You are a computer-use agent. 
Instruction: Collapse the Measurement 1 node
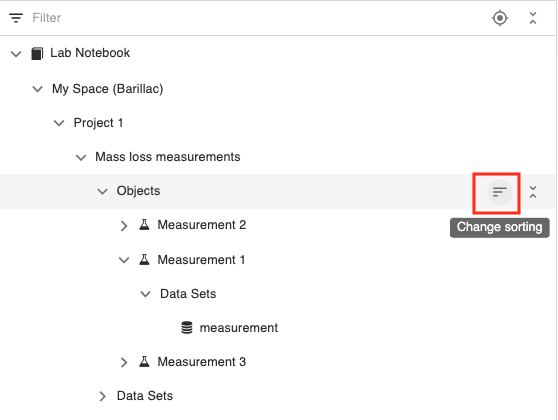point(123,260)
